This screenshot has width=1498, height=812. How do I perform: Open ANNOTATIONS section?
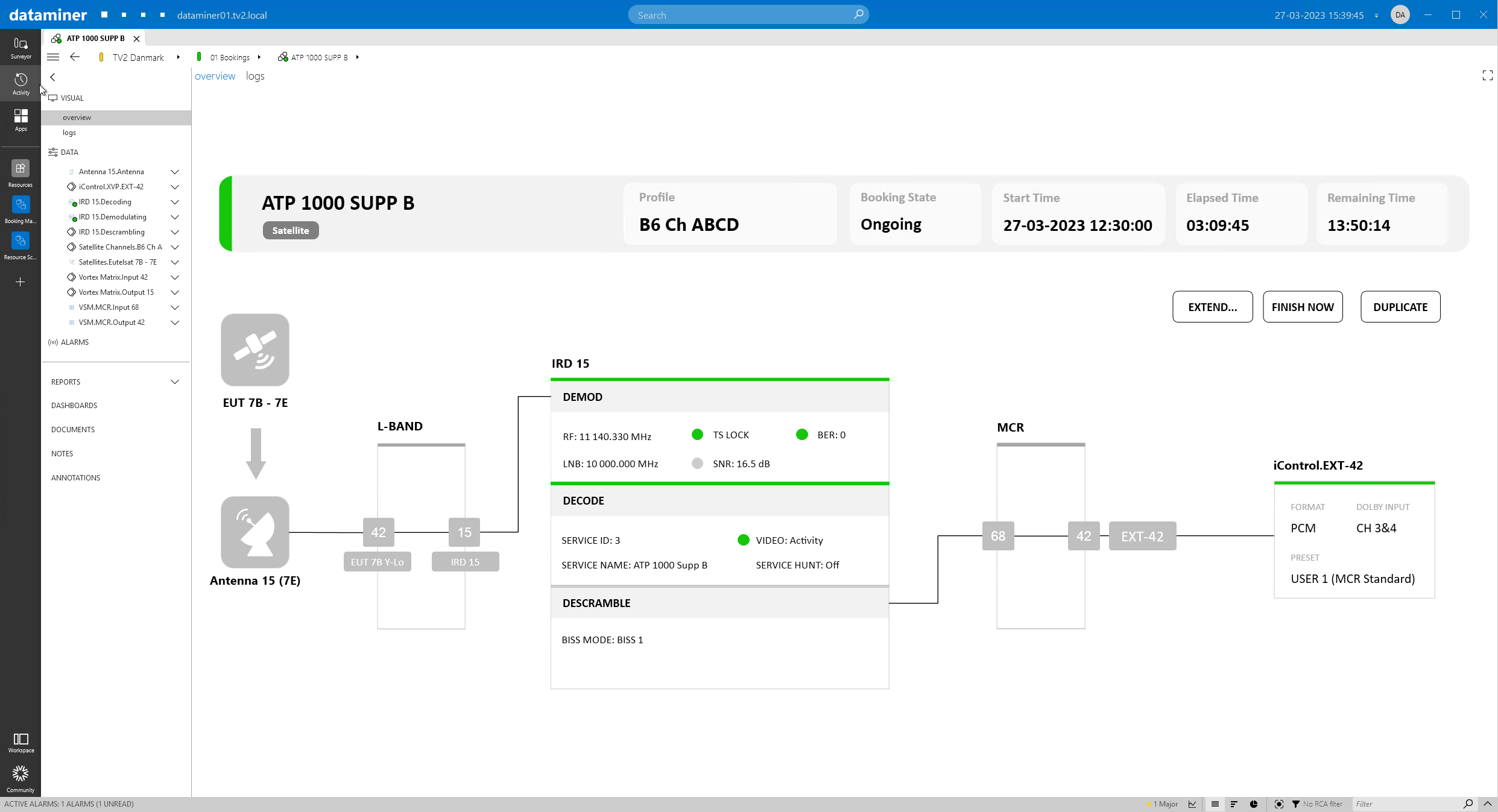(x=75, y=478)
